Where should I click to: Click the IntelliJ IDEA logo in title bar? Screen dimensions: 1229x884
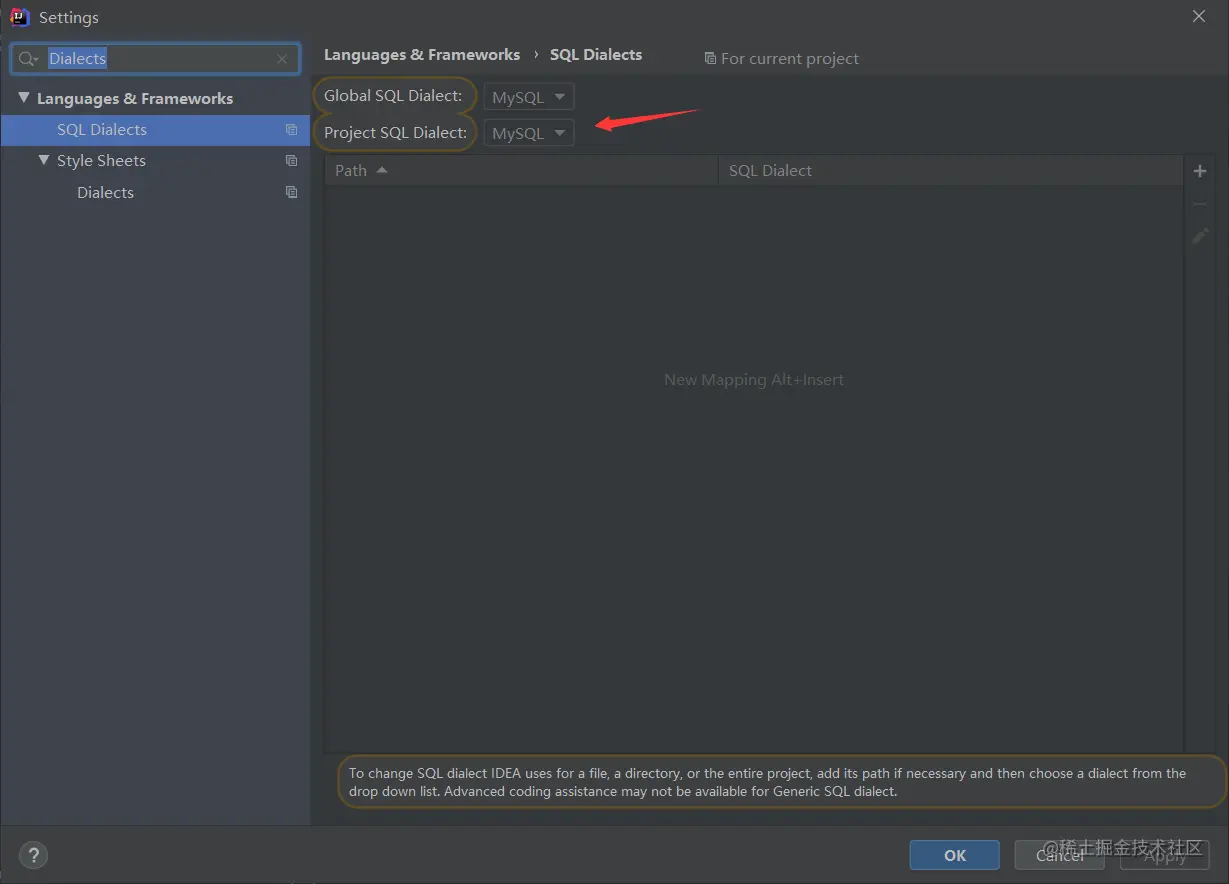[19, 17]
